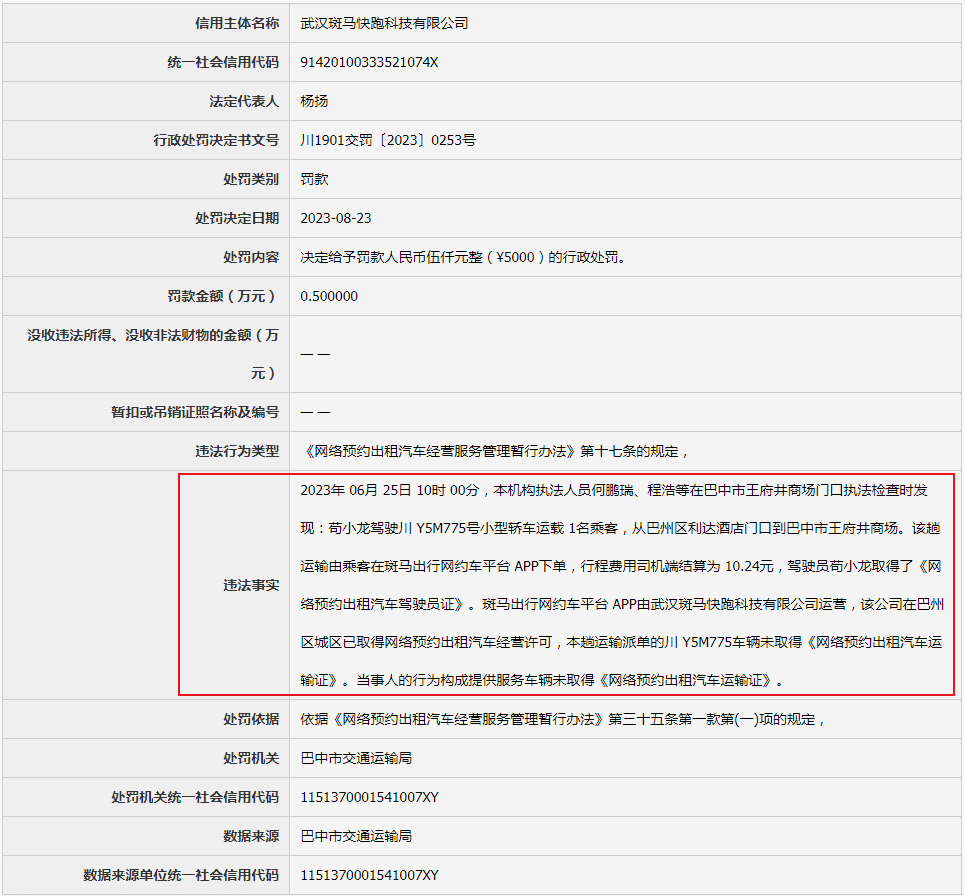
Task: Click 巴中市交通运输局 in the 数据来源 row
Action: point(356,836)
